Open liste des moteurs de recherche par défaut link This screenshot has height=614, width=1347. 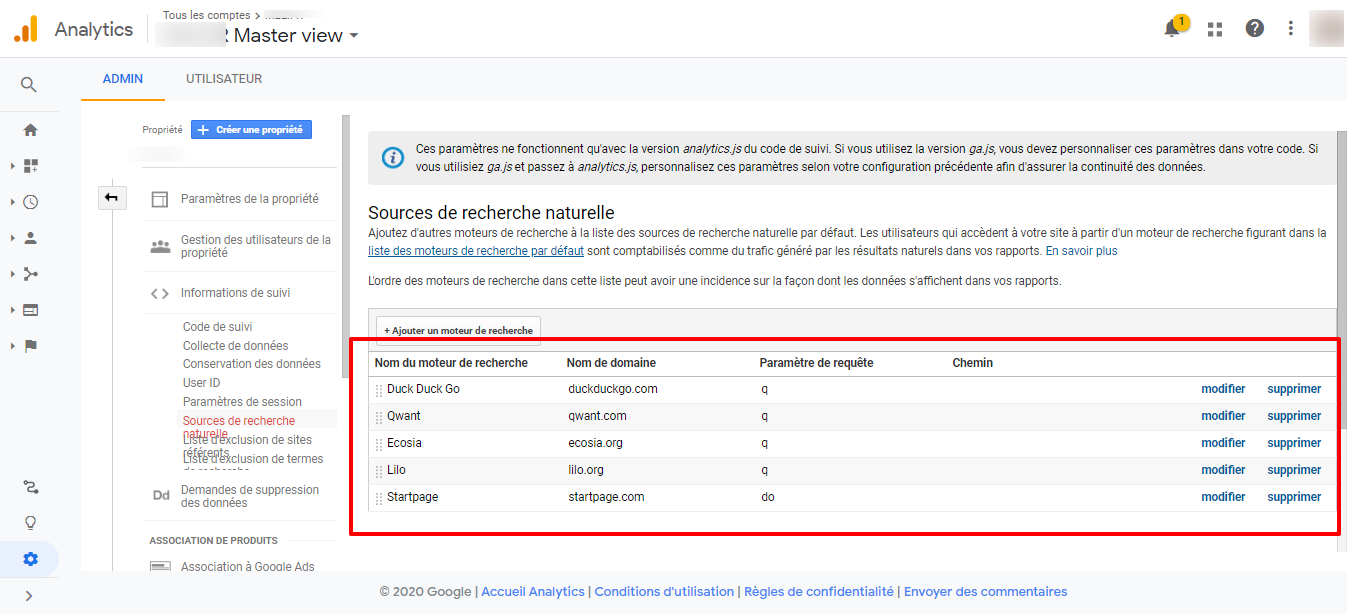[476, 251]
